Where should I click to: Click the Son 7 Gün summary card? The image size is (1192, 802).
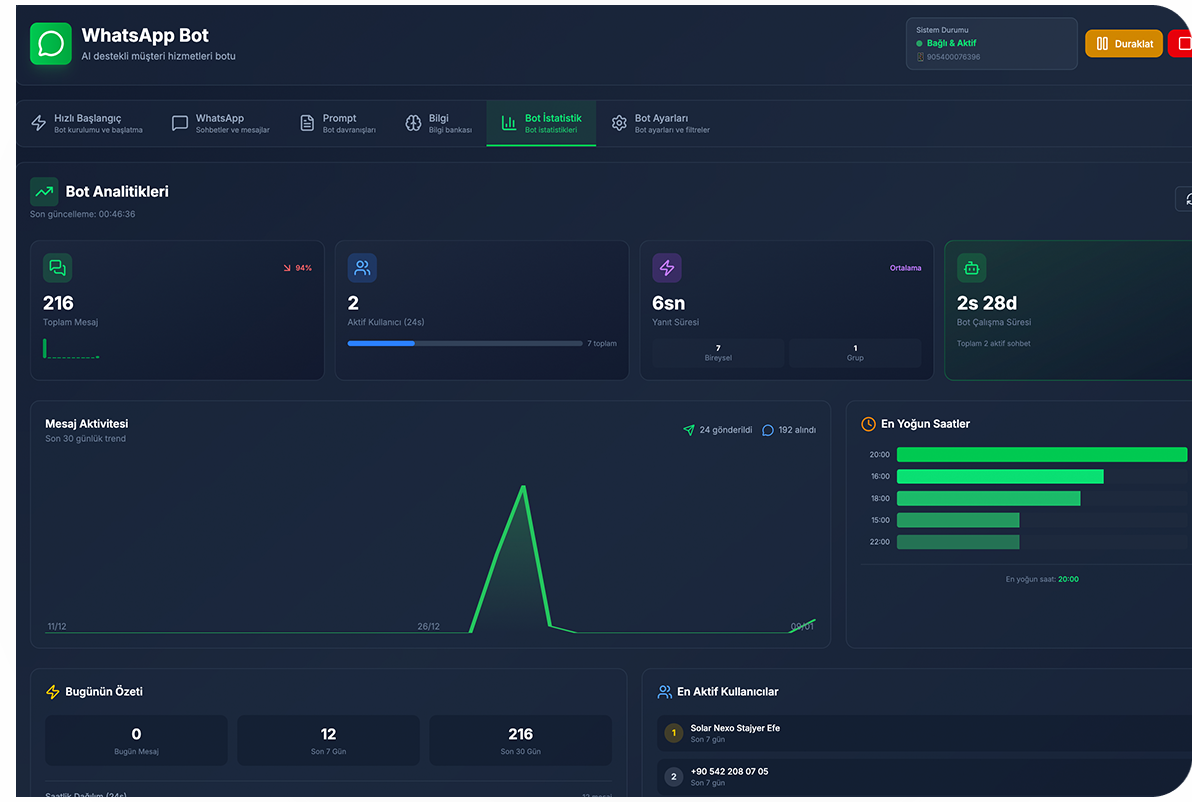tap(328, 740)
